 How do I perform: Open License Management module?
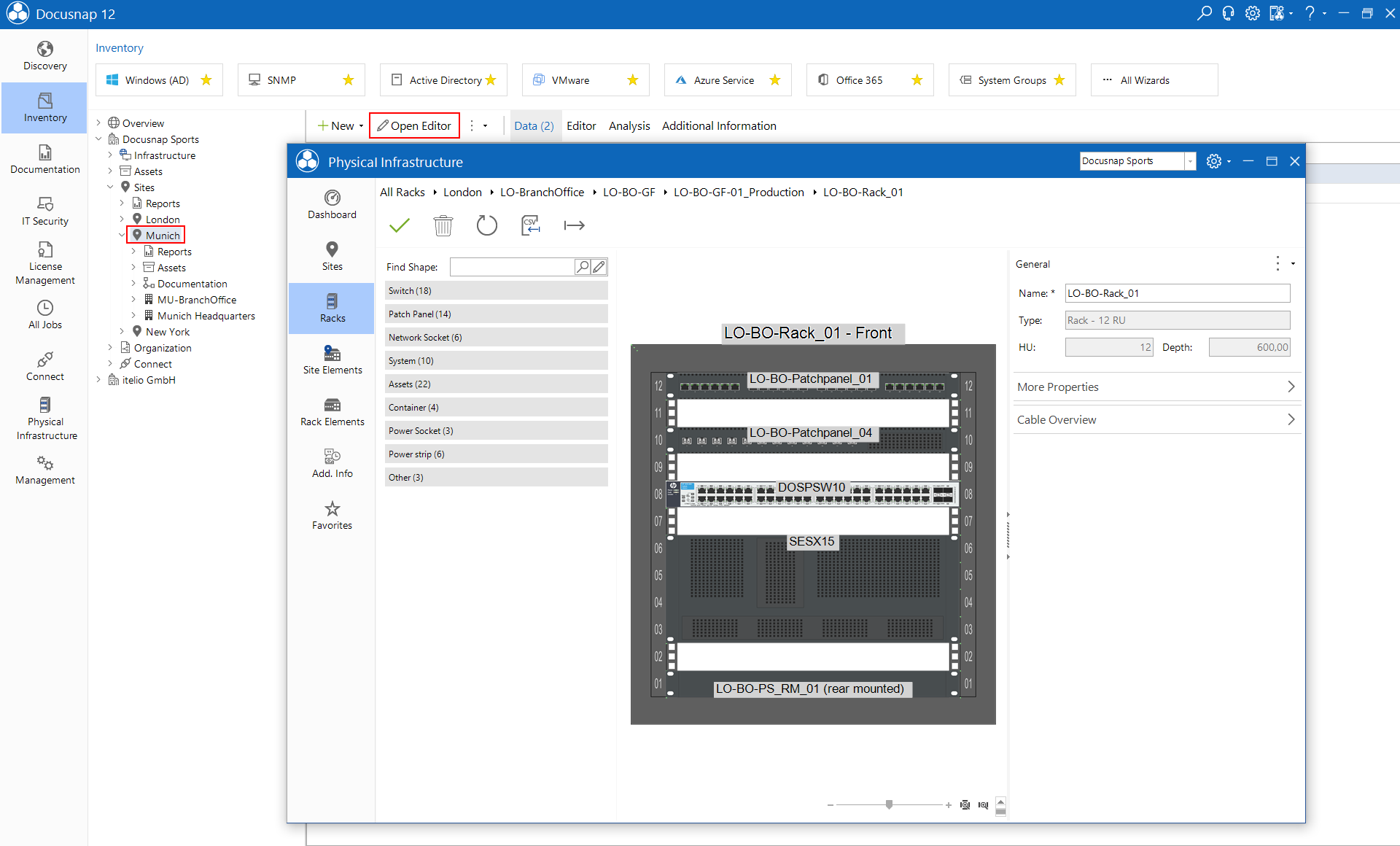44,263
